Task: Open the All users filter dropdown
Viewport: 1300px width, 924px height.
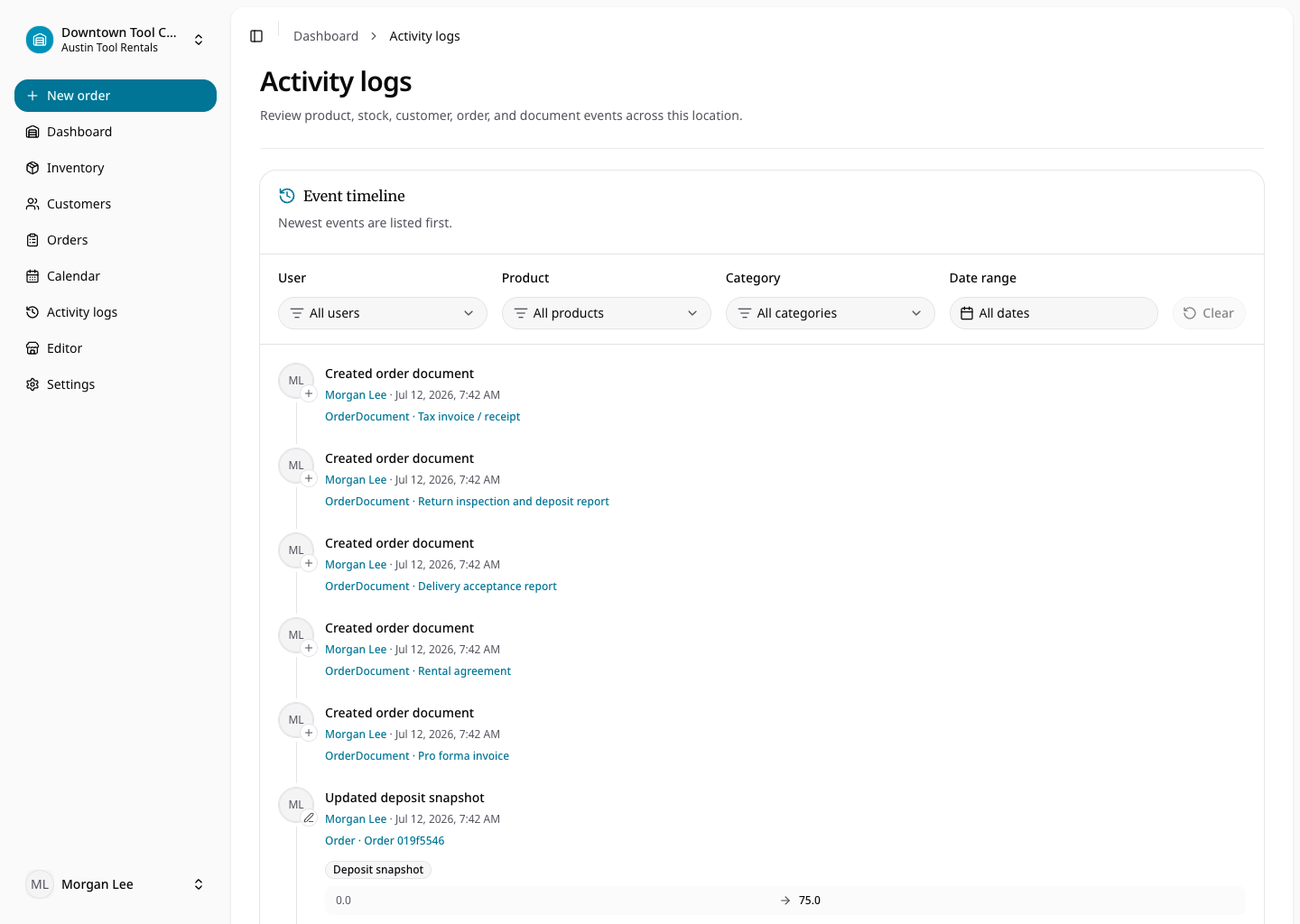Action: click(383, 313)
